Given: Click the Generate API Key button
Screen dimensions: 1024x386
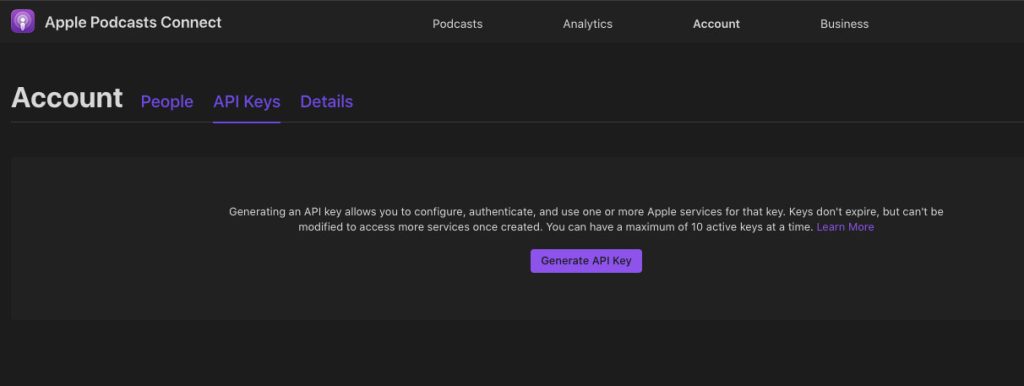Looking at the screenshot, I should (x=586, y=261).
